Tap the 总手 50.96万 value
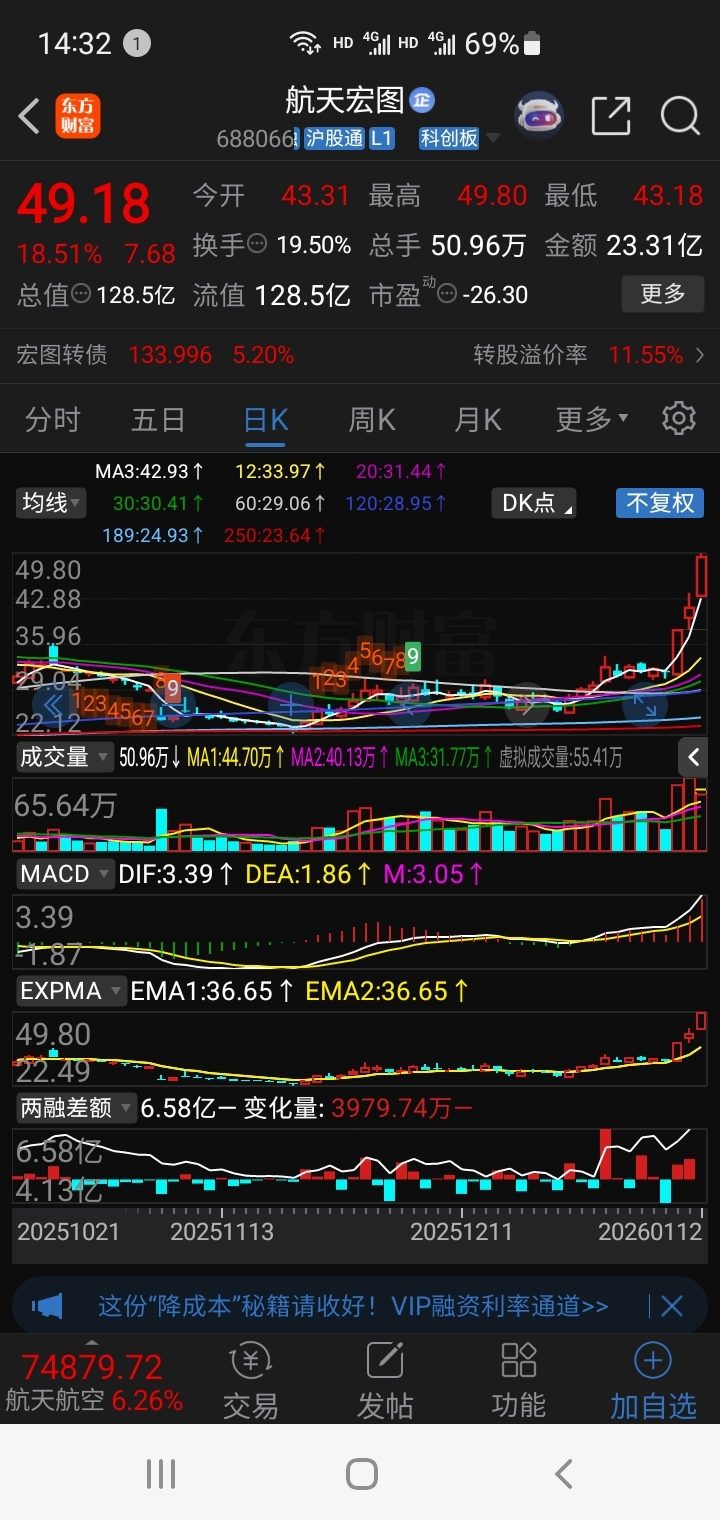 478,245
